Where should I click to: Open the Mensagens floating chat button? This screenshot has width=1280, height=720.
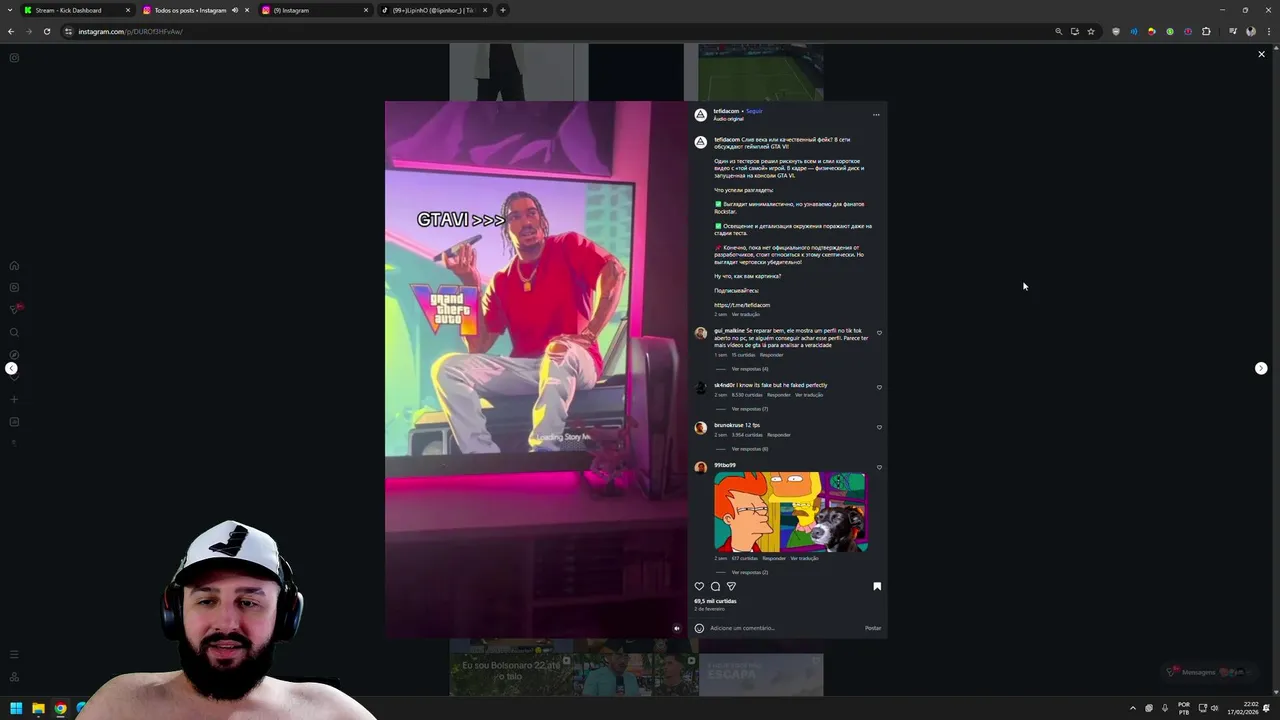click(1208, 672)
